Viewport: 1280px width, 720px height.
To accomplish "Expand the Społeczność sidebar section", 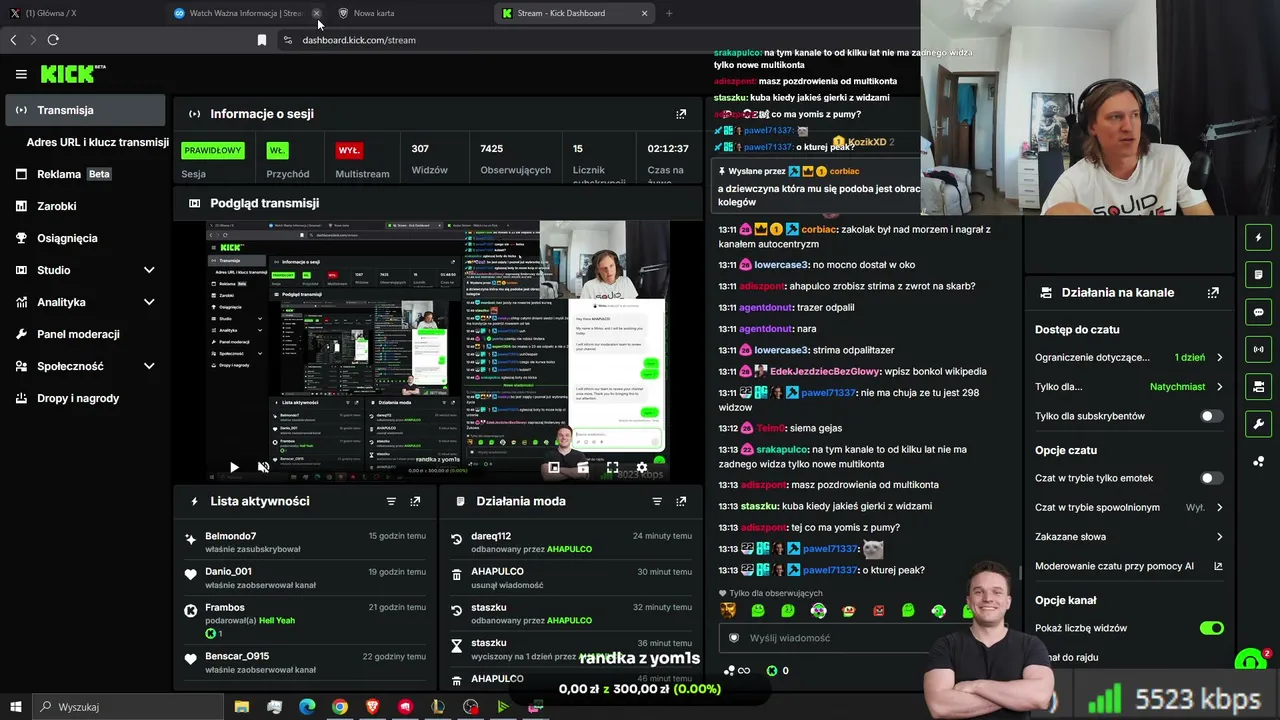I will click(x=85, y=366).
